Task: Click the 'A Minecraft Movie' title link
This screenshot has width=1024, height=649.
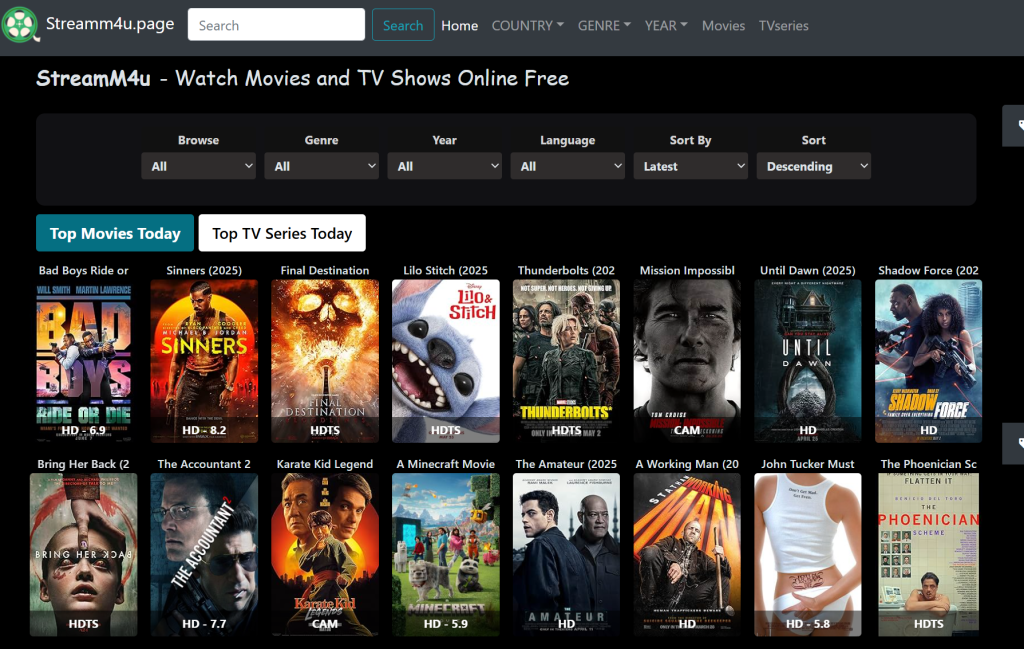Action: [446, 464]
